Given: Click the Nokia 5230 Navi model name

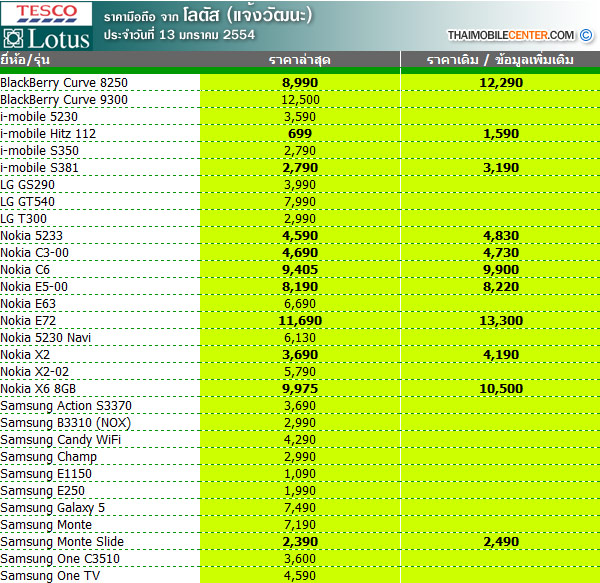Looking at the screenshot, I should 46,338.
